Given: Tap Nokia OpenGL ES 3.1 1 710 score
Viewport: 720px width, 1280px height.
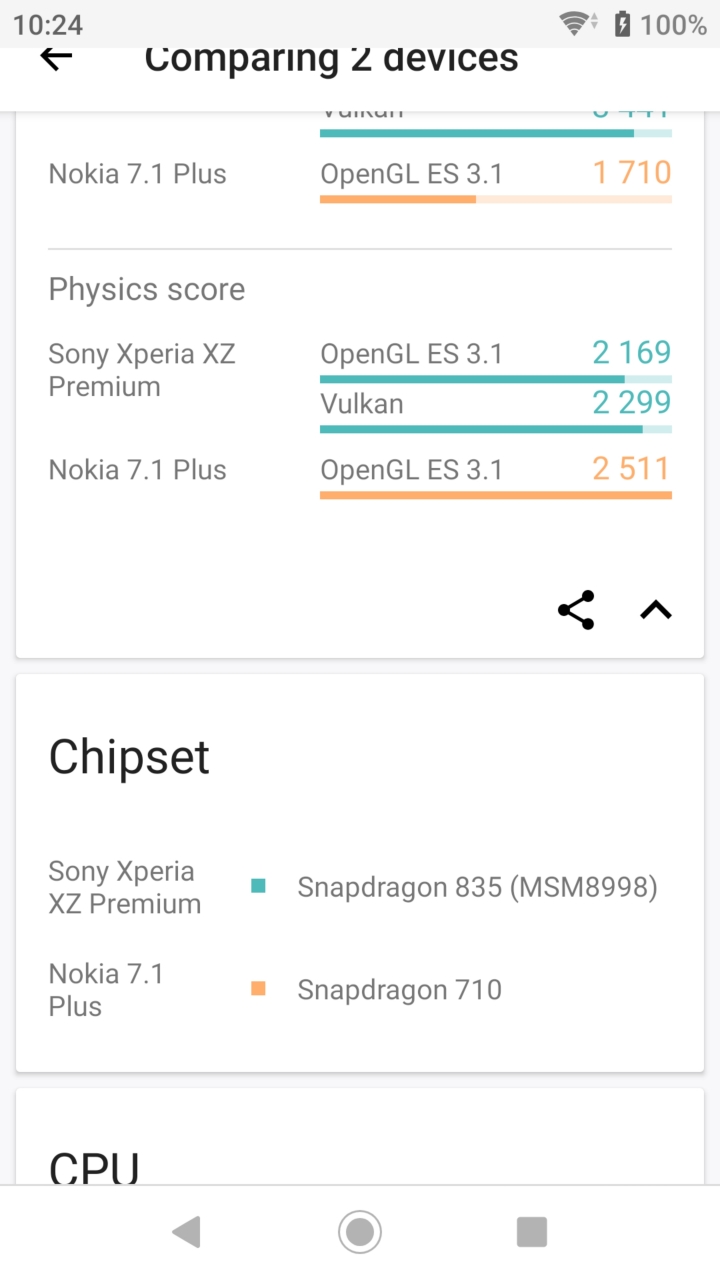Looking at the screenshot, I should pos(632,173).
